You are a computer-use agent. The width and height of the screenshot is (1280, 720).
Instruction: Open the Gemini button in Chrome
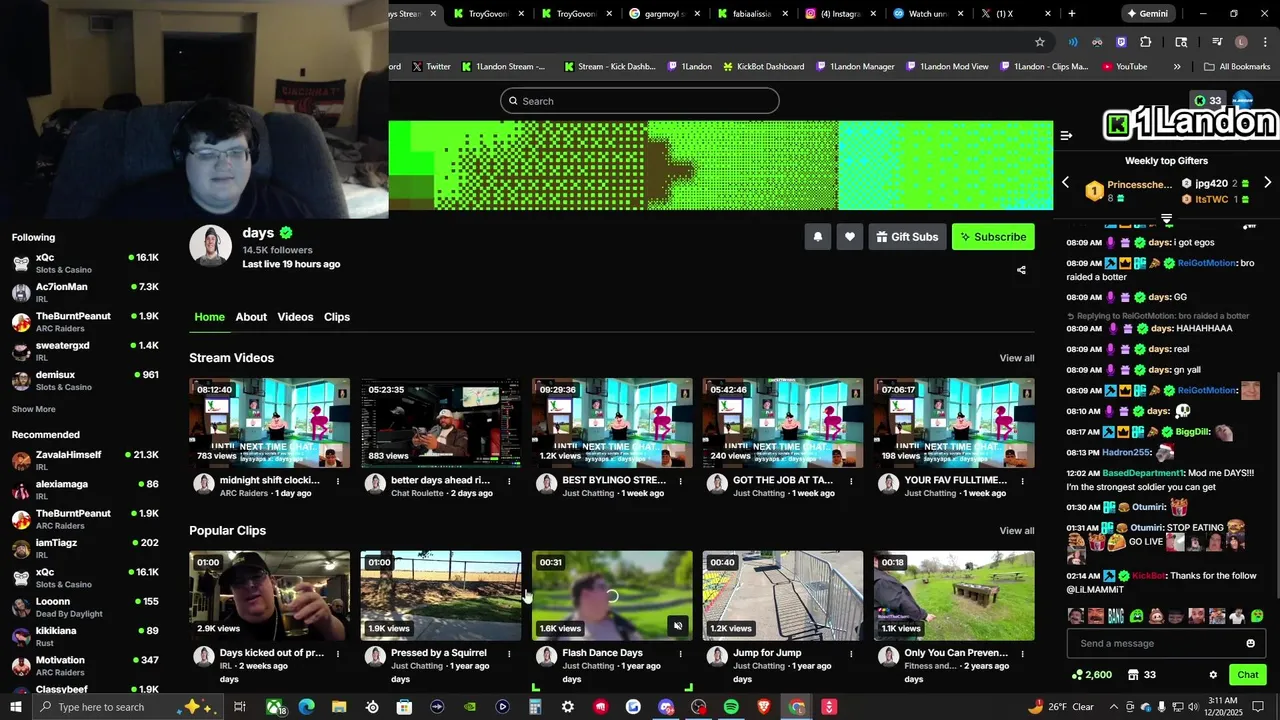pyautogui.click(x=1147, y=14)
